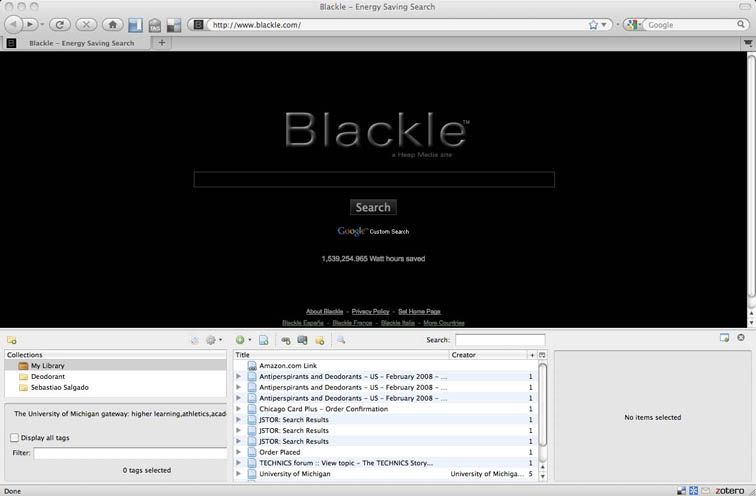
Task: Open the Actions gear dropdown arrow
Action: coord(220,340)
